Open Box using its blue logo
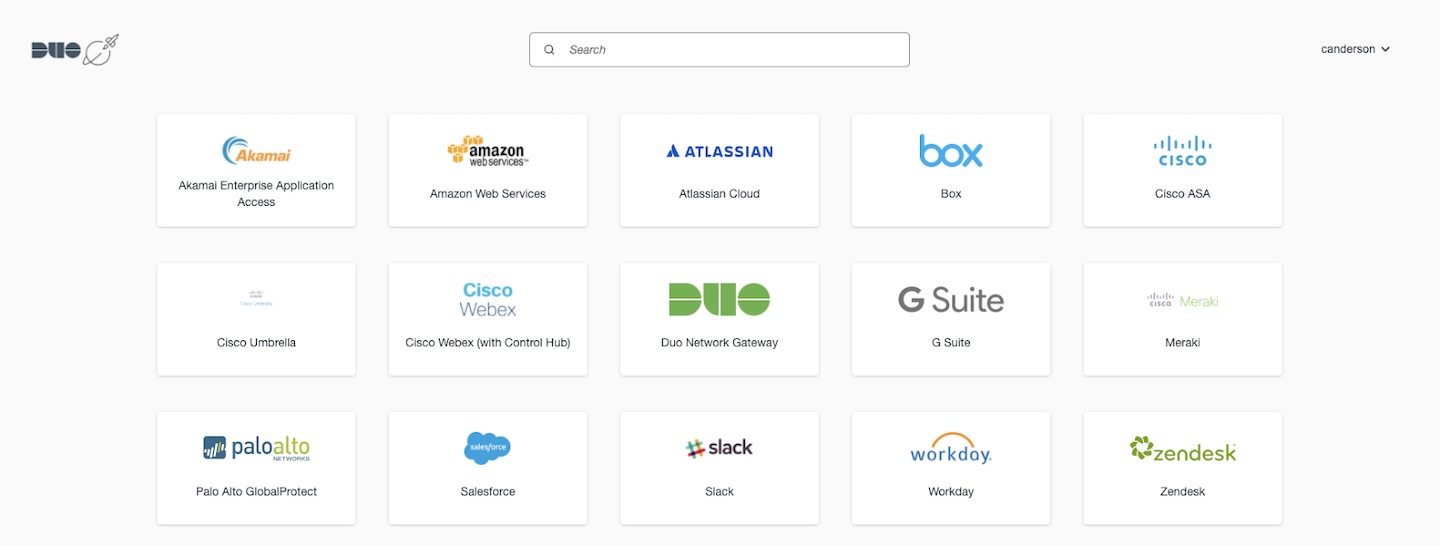The image size is (1440, 546). 951,151
